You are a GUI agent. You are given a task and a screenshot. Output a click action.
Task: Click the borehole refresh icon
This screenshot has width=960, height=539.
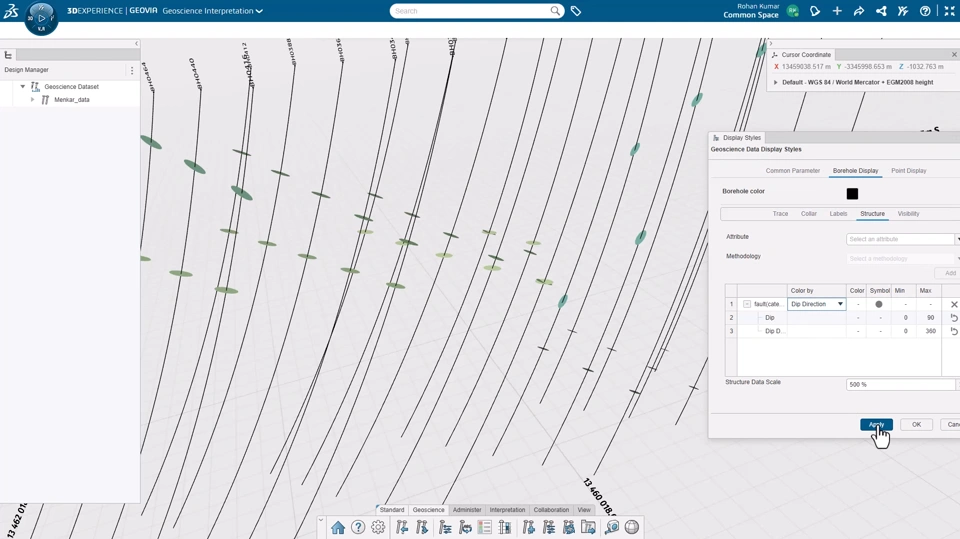465,527
